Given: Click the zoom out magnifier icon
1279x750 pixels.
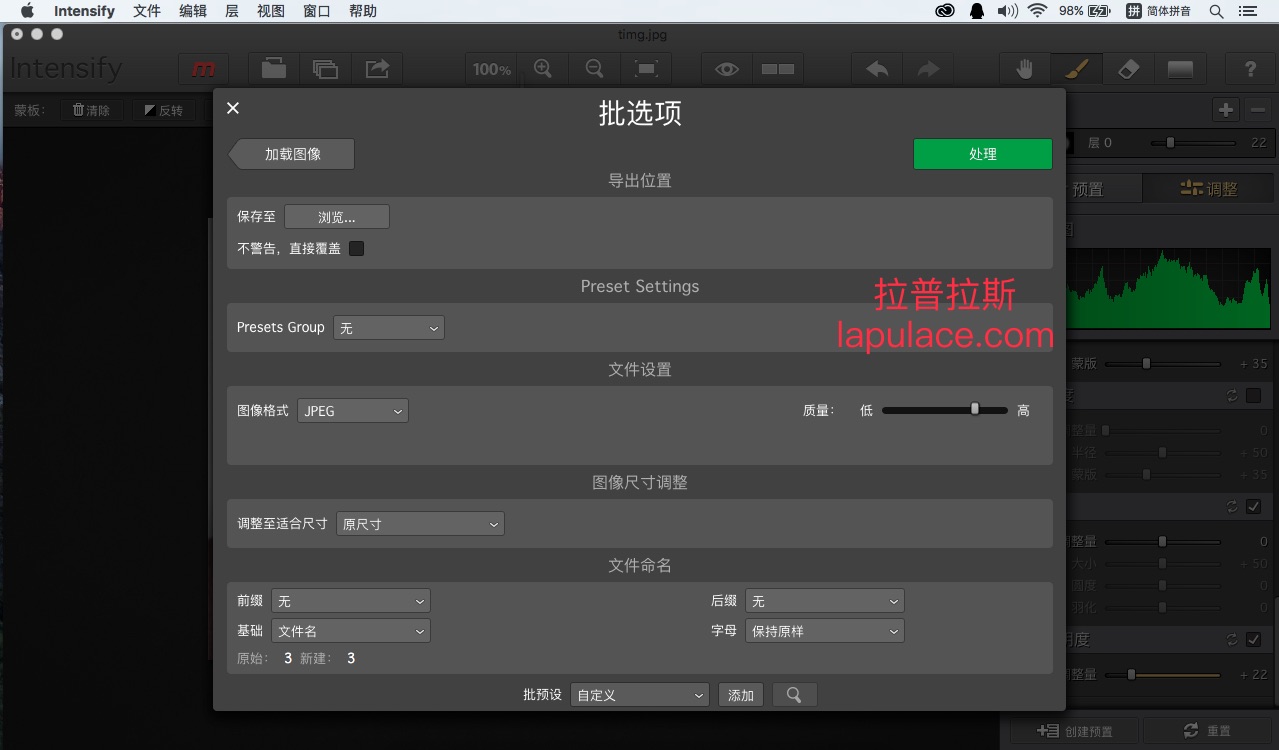Looking at the screenshot, I should tap(595, 69).
